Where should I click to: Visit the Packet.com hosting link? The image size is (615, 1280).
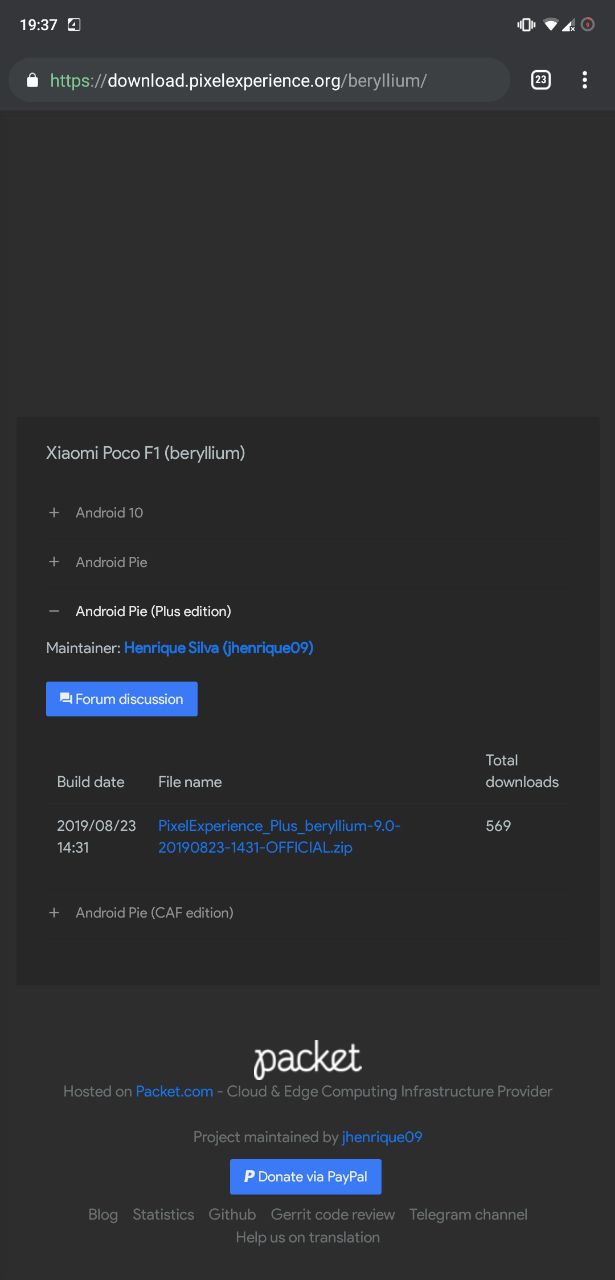175,1091
